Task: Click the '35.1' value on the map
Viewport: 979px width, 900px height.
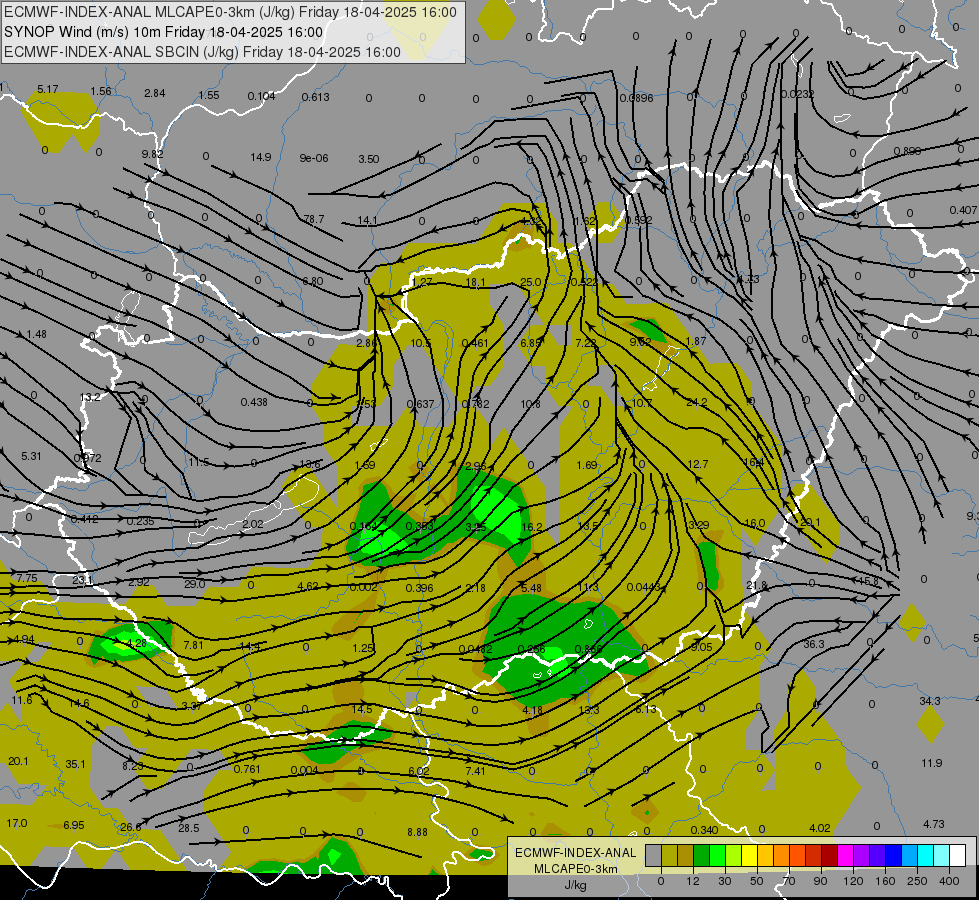Action: click(76, 764)
